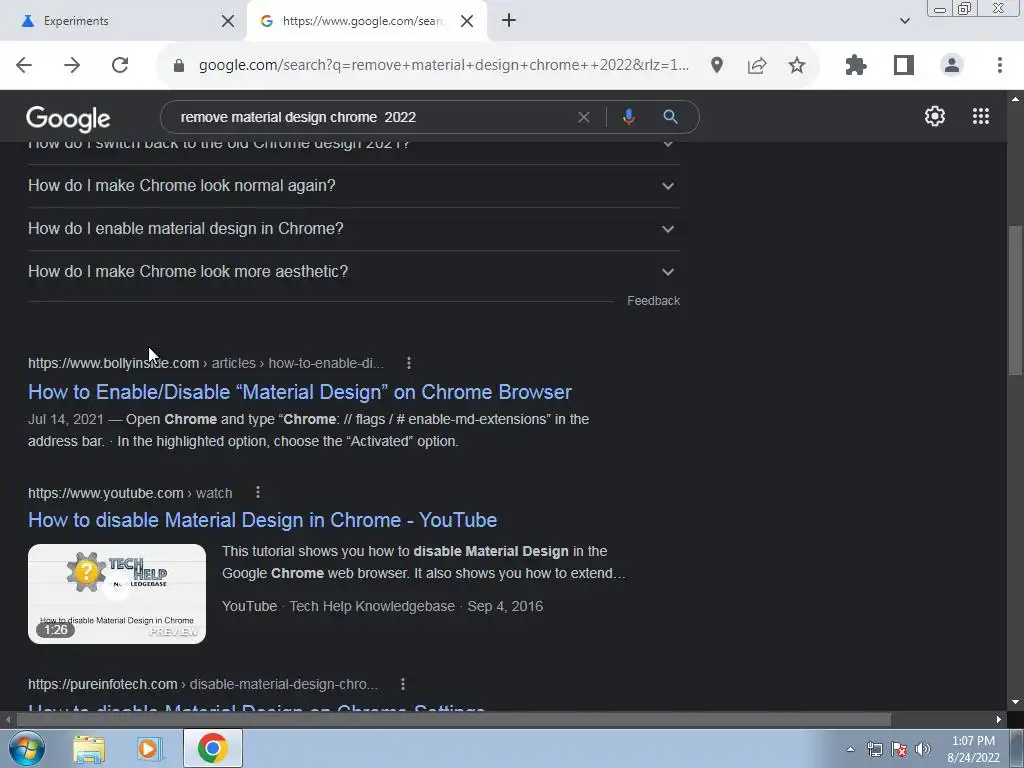Open a new tab with the plus button
The width and height of the screenshot is (1024, 768).
coord(509,20)
